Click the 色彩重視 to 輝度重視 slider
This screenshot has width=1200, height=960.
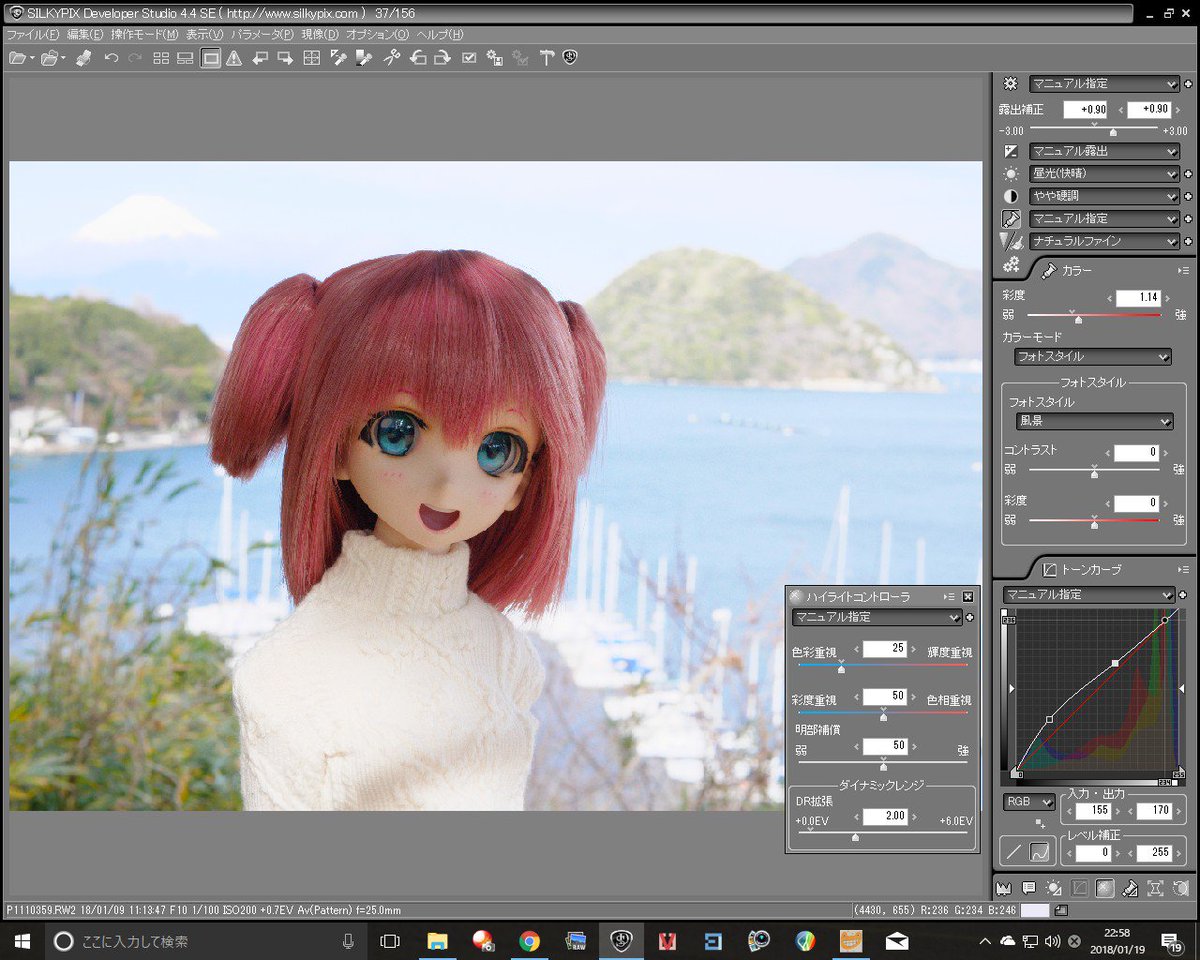[881, 667]
